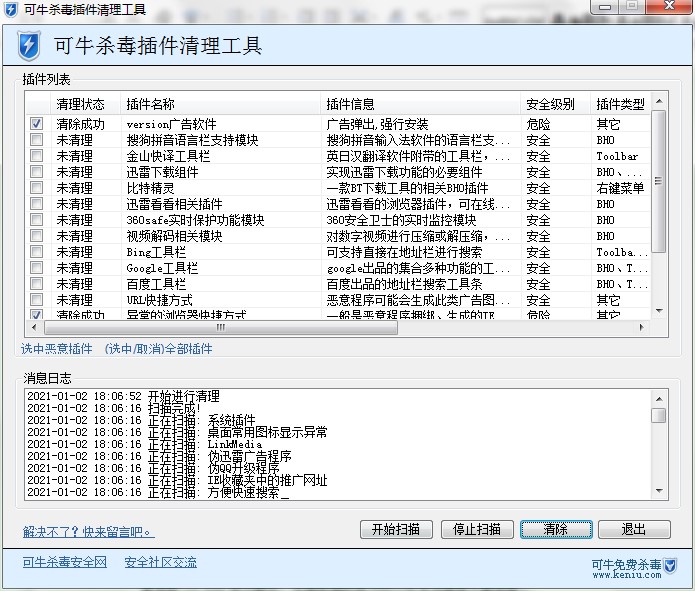Viewport: 695px width, 591px height.
Task: Tick the 视频解码相关模块 checkbox
Action: tap(37, 235)
